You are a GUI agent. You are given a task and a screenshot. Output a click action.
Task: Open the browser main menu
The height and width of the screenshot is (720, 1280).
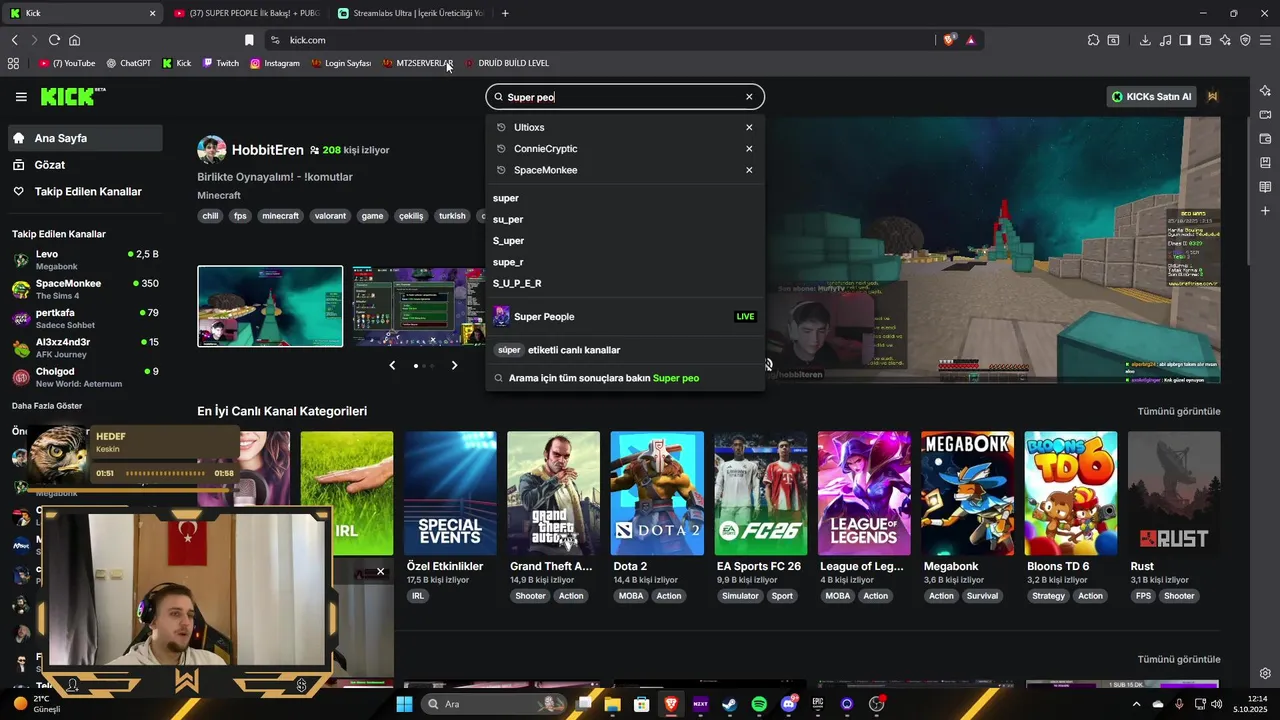[1265, 40]
